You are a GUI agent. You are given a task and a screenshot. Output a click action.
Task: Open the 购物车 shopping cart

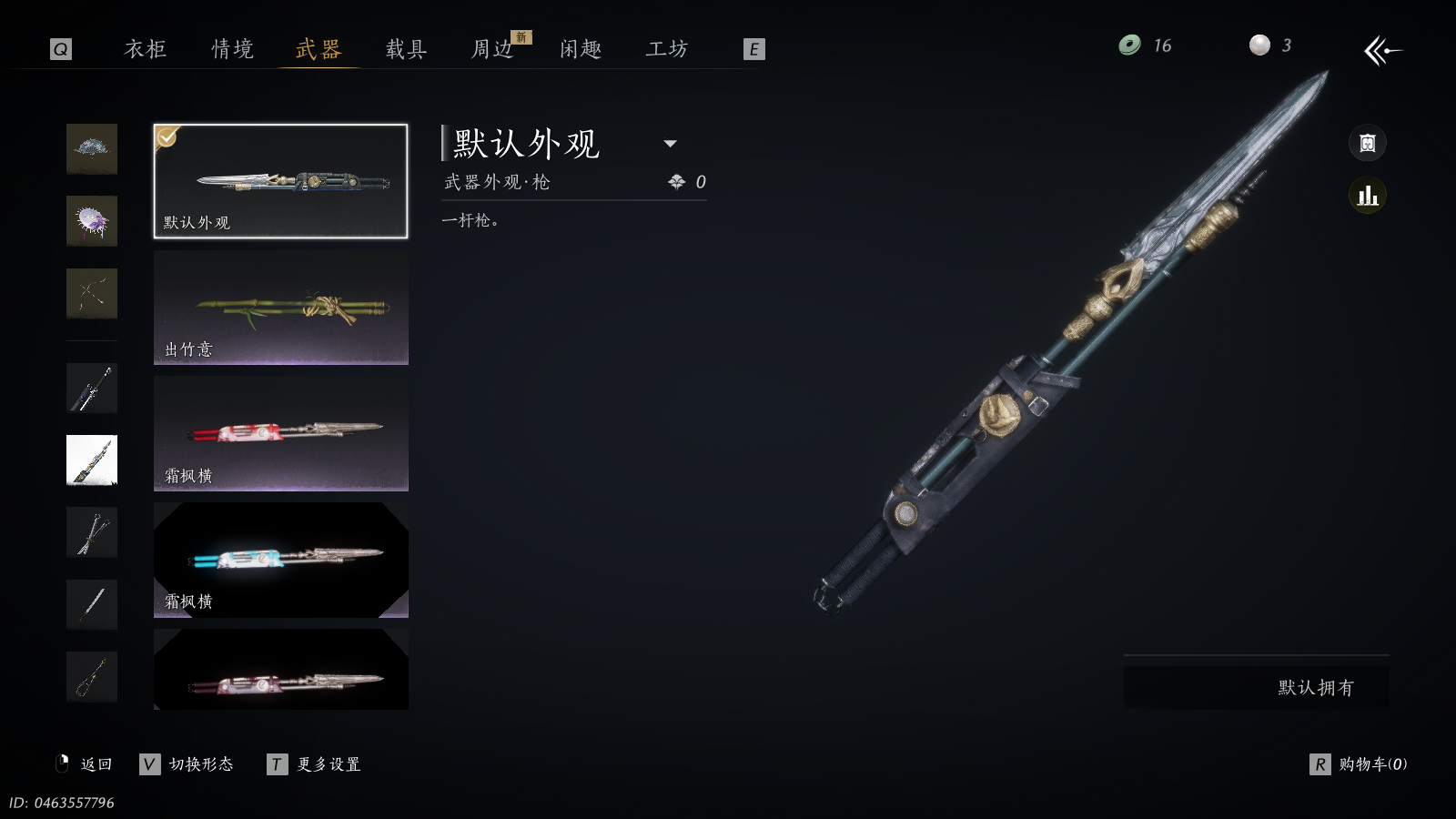point(1359,764)
